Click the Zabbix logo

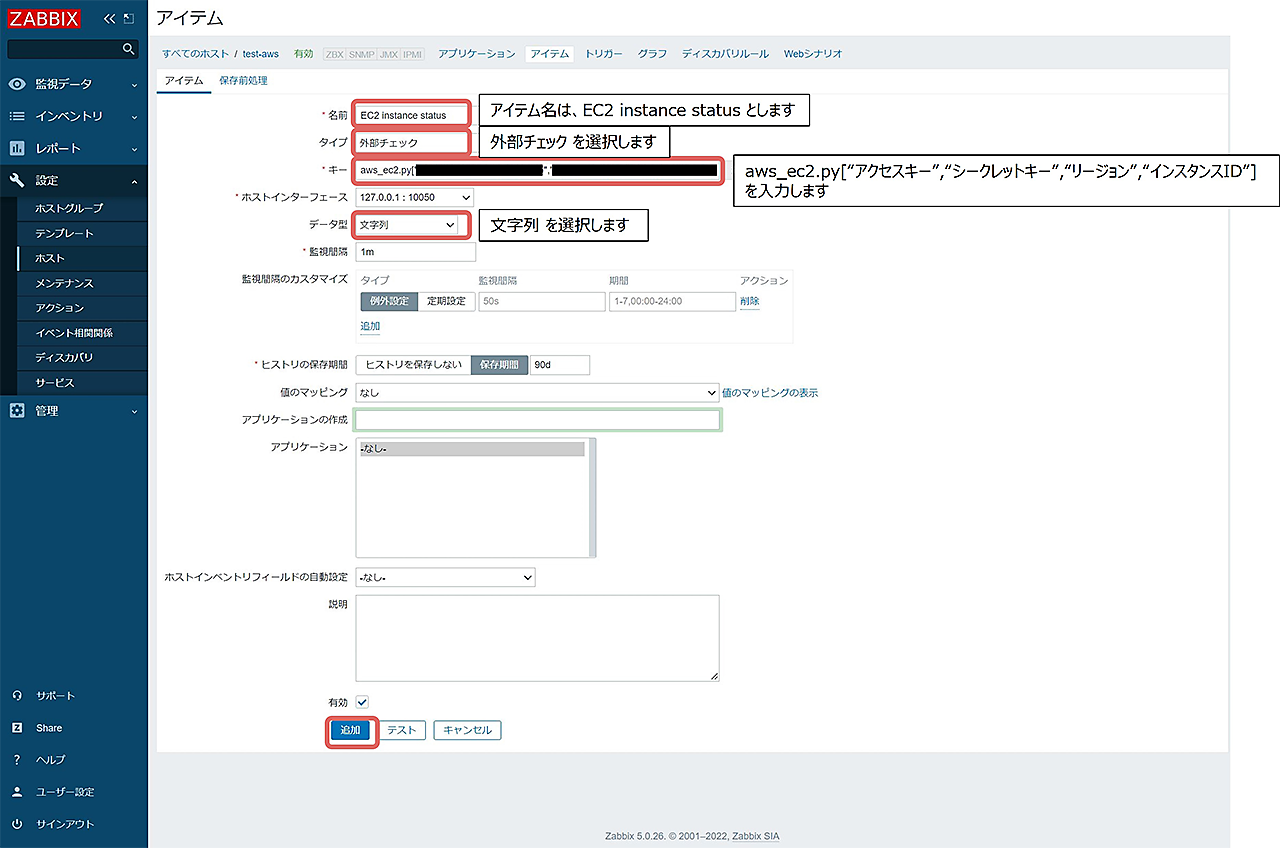tap(43, 18)
